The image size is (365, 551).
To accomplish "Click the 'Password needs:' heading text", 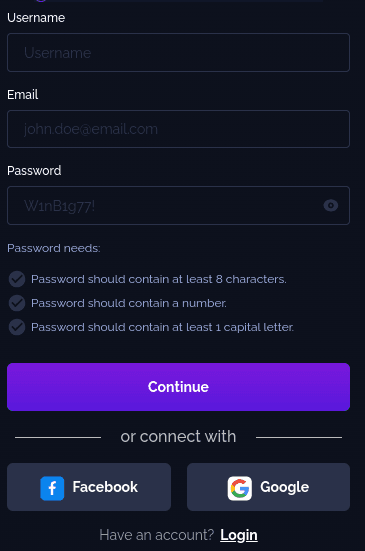I will click(54, 248).
